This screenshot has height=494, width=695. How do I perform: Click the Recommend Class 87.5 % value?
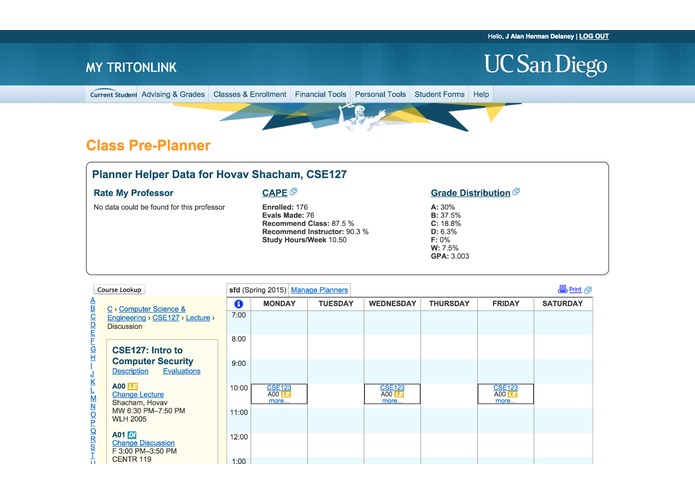(343, 224)
